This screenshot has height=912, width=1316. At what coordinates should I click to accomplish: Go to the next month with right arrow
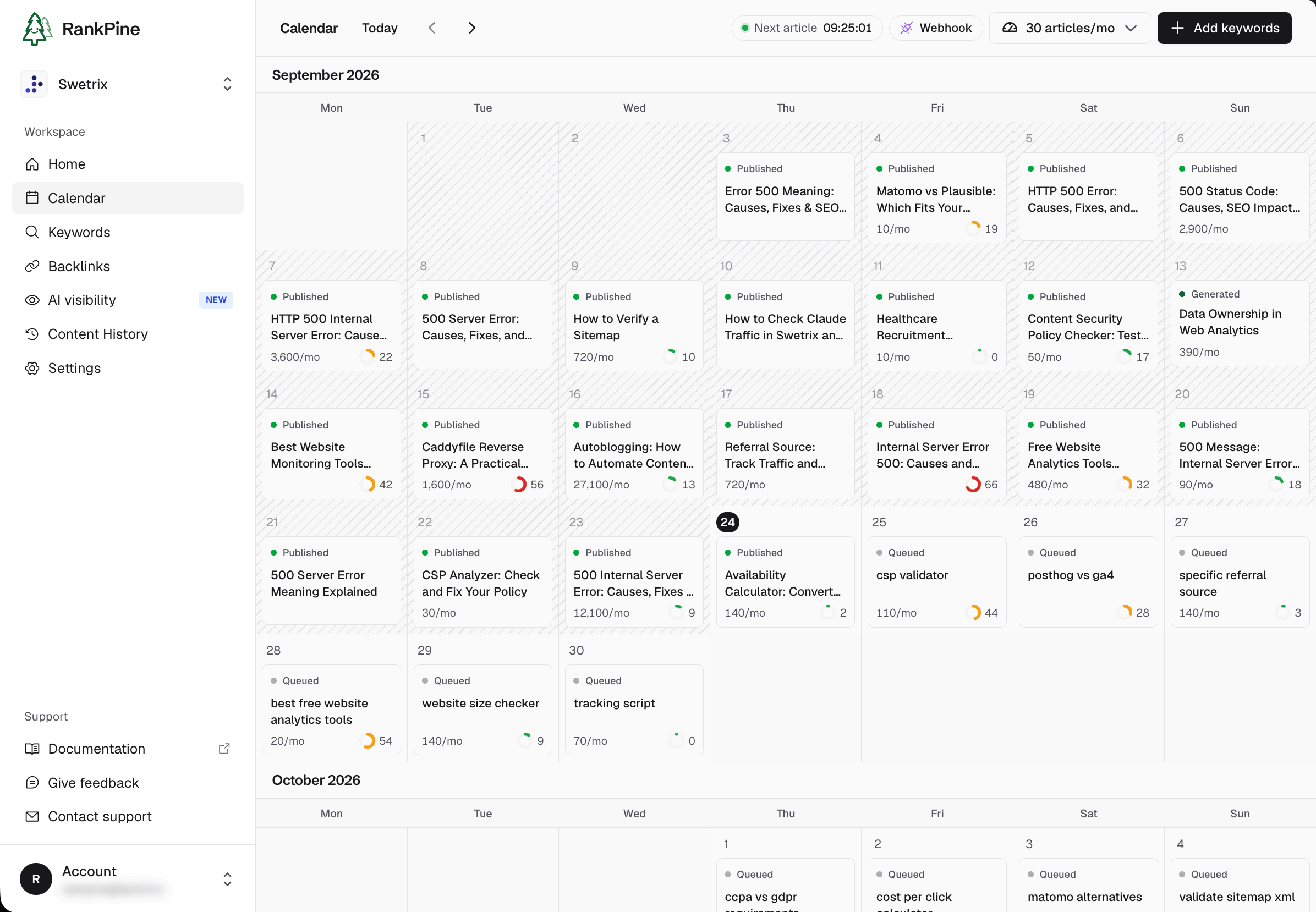pos(472,28)
